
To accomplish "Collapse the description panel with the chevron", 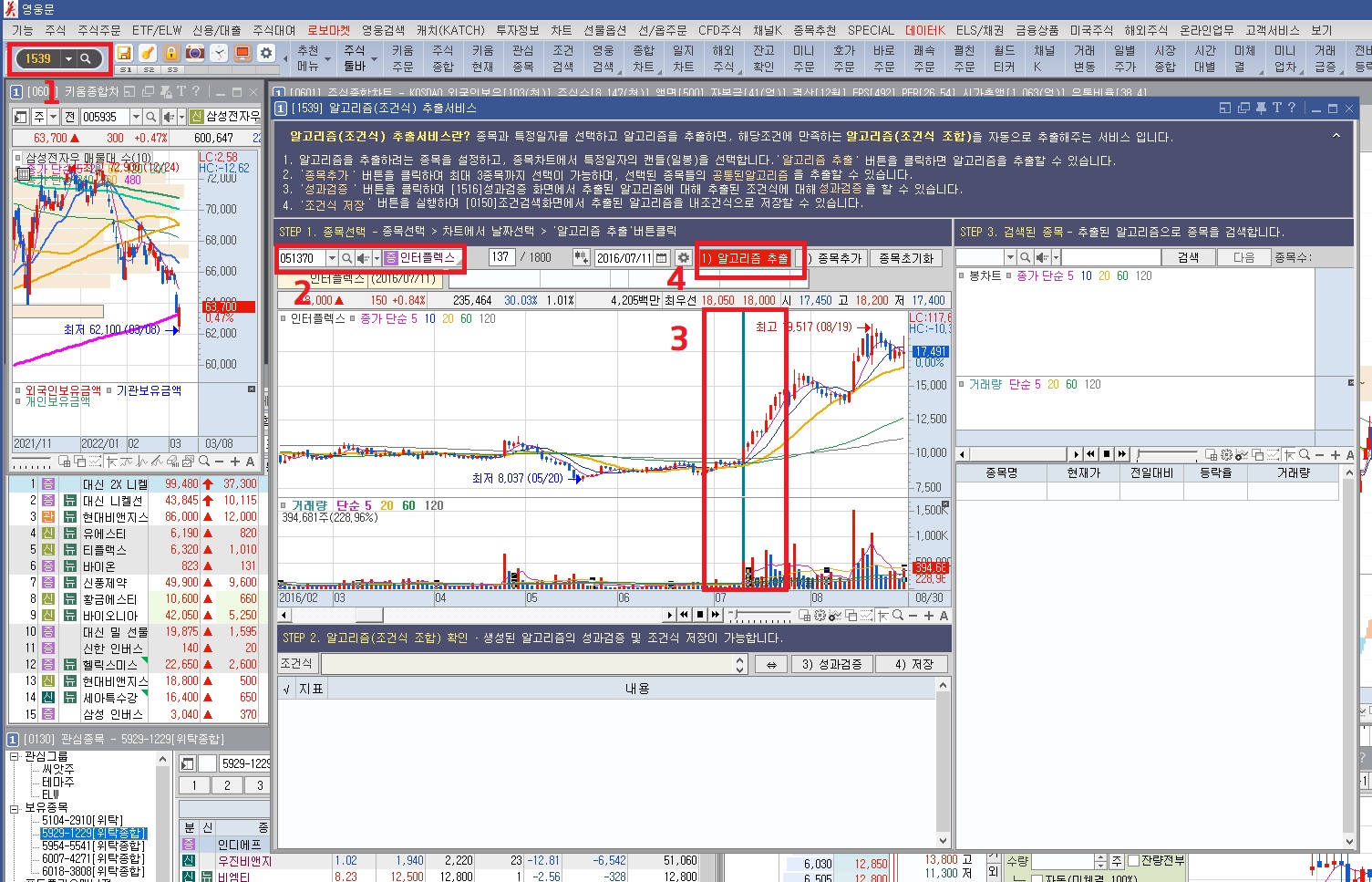I will (1336, 136).
